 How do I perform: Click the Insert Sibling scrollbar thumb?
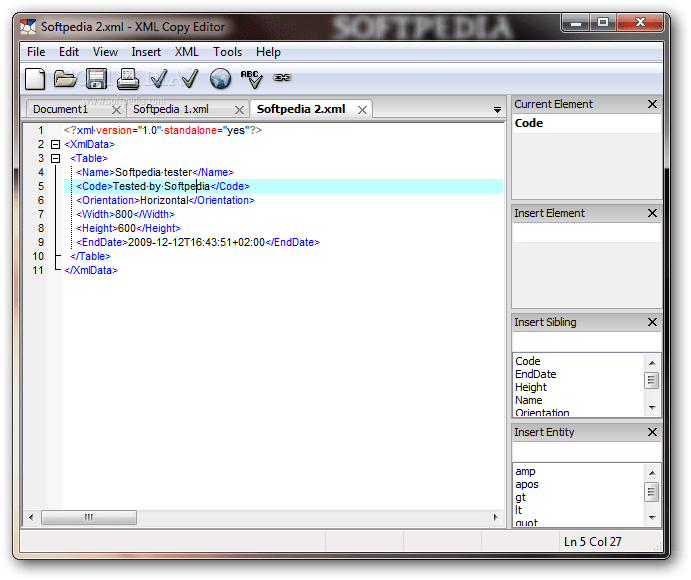pyautogui.click(x=652, y=381)
